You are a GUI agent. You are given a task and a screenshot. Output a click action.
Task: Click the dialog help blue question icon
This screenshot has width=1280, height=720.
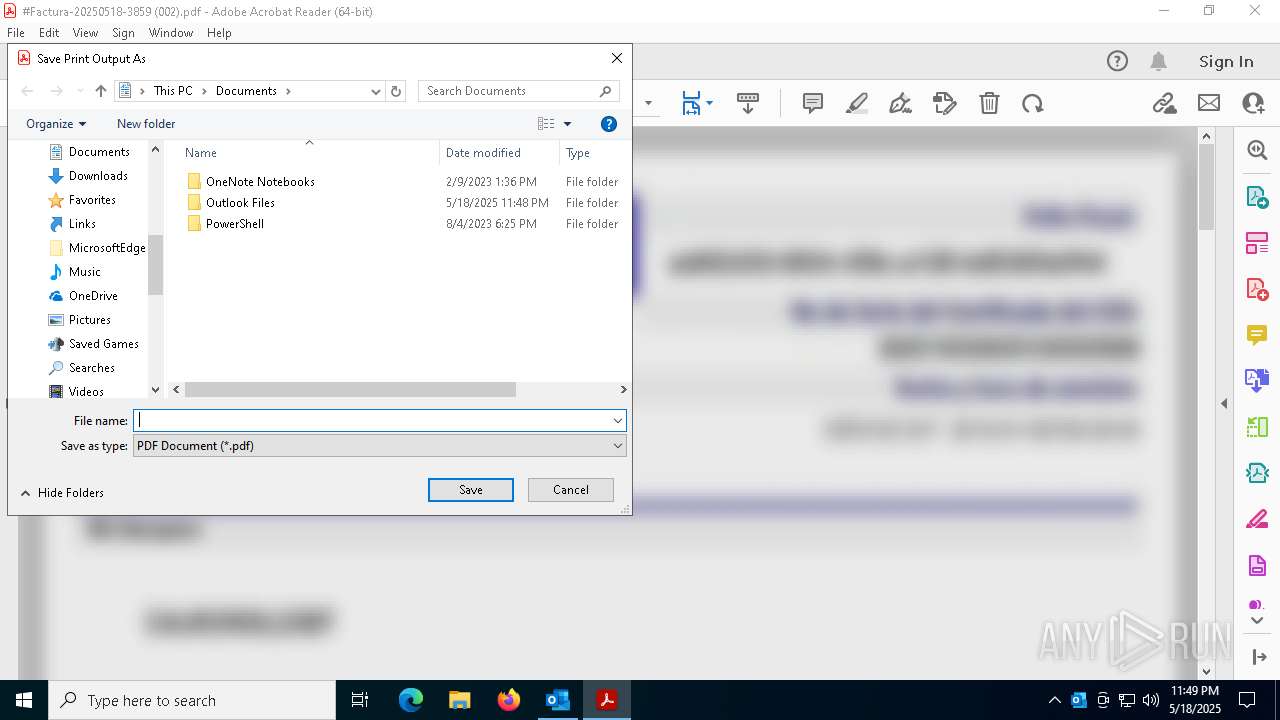click(x=609, y=124)
